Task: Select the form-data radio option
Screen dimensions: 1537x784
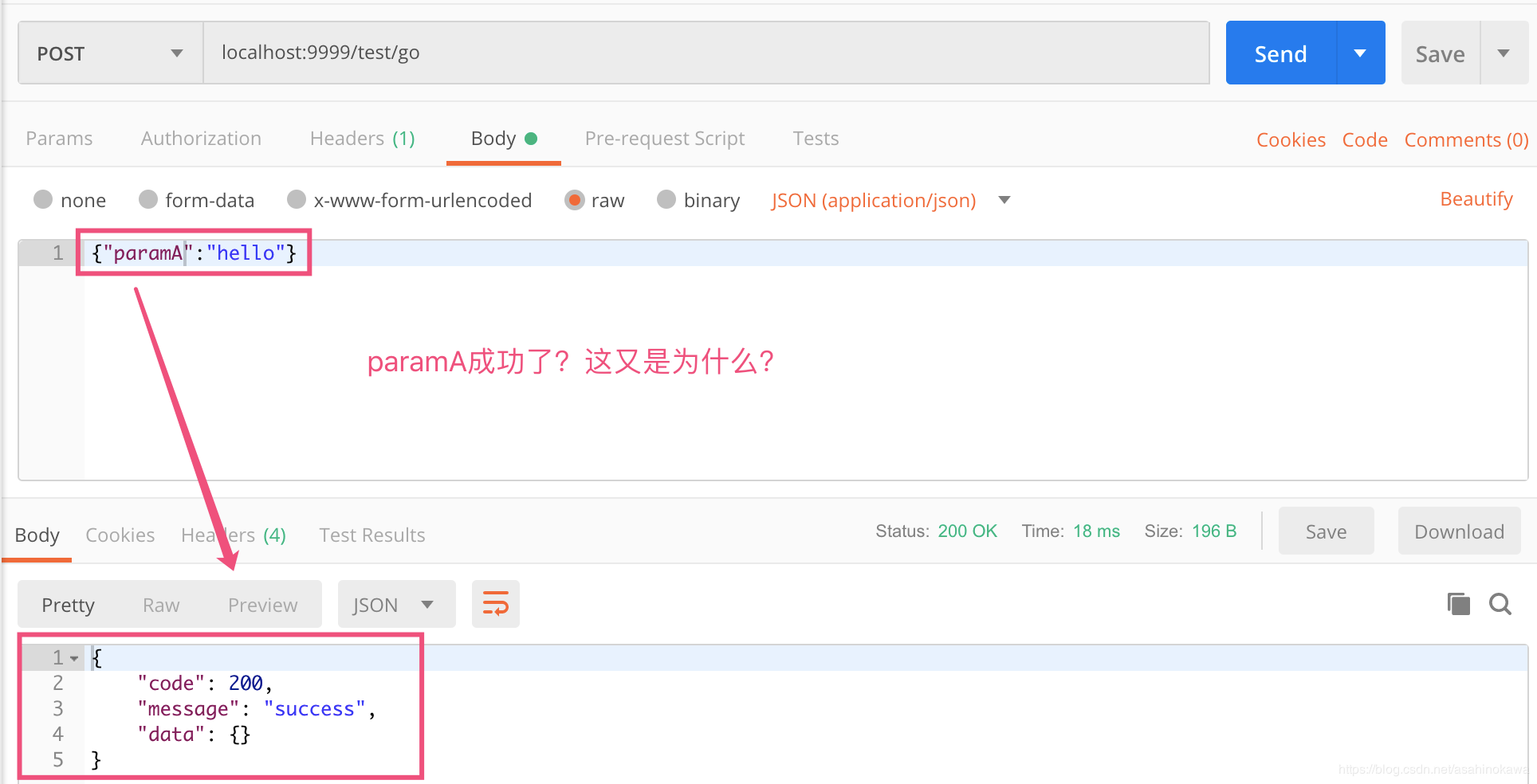Action: pos(148,199)
